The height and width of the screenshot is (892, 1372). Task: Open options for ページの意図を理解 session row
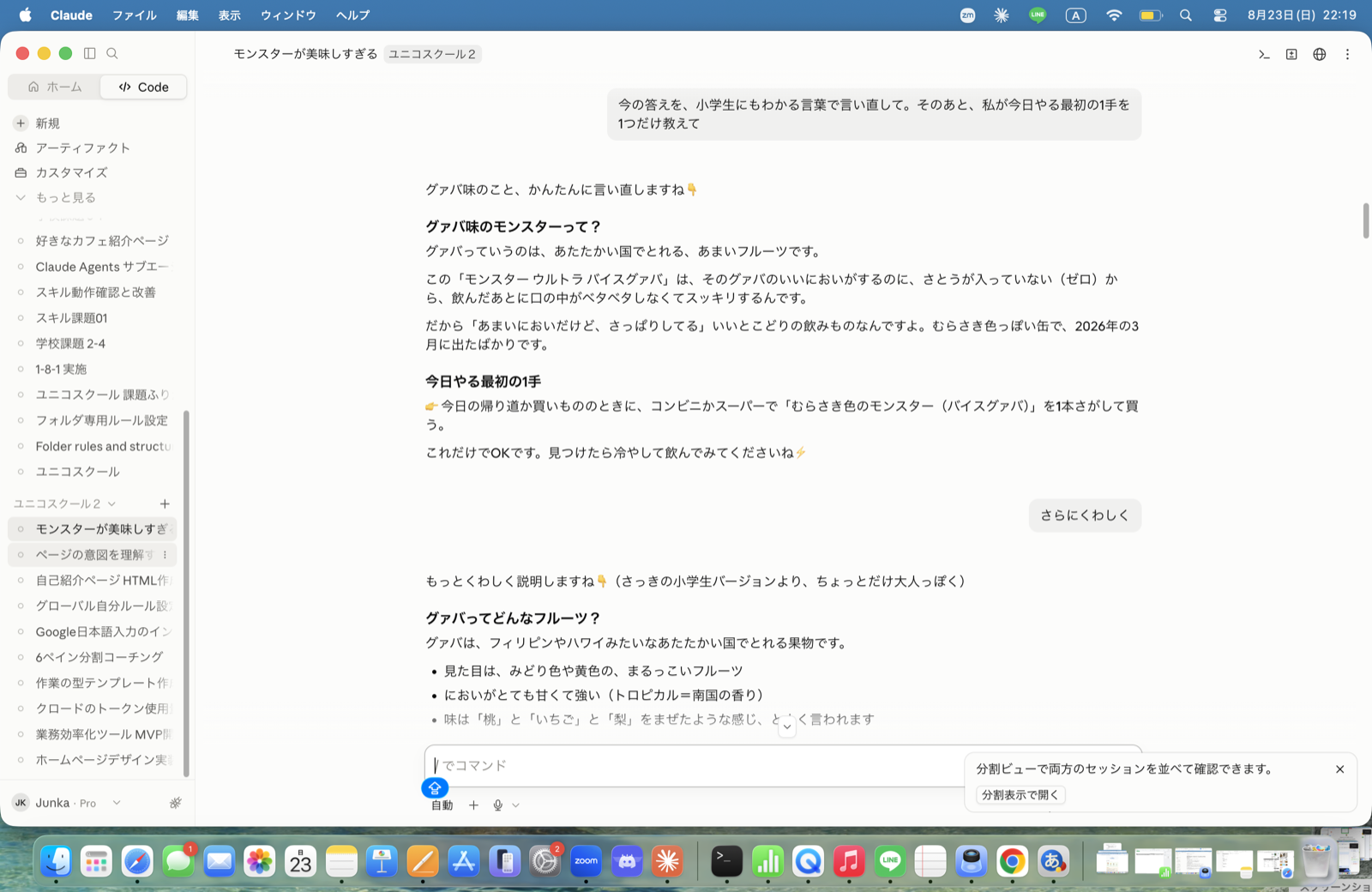coord(165,555)
